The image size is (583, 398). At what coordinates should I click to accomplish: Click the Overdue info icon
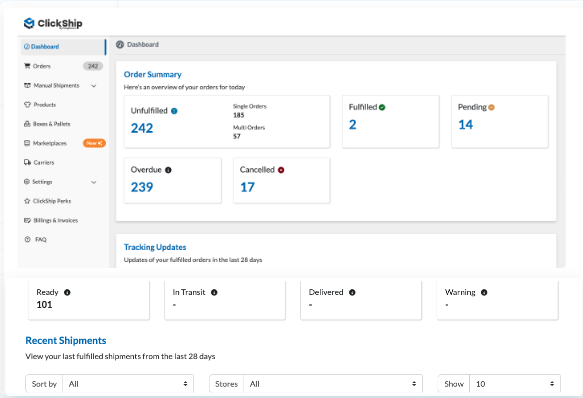(168, 170)
